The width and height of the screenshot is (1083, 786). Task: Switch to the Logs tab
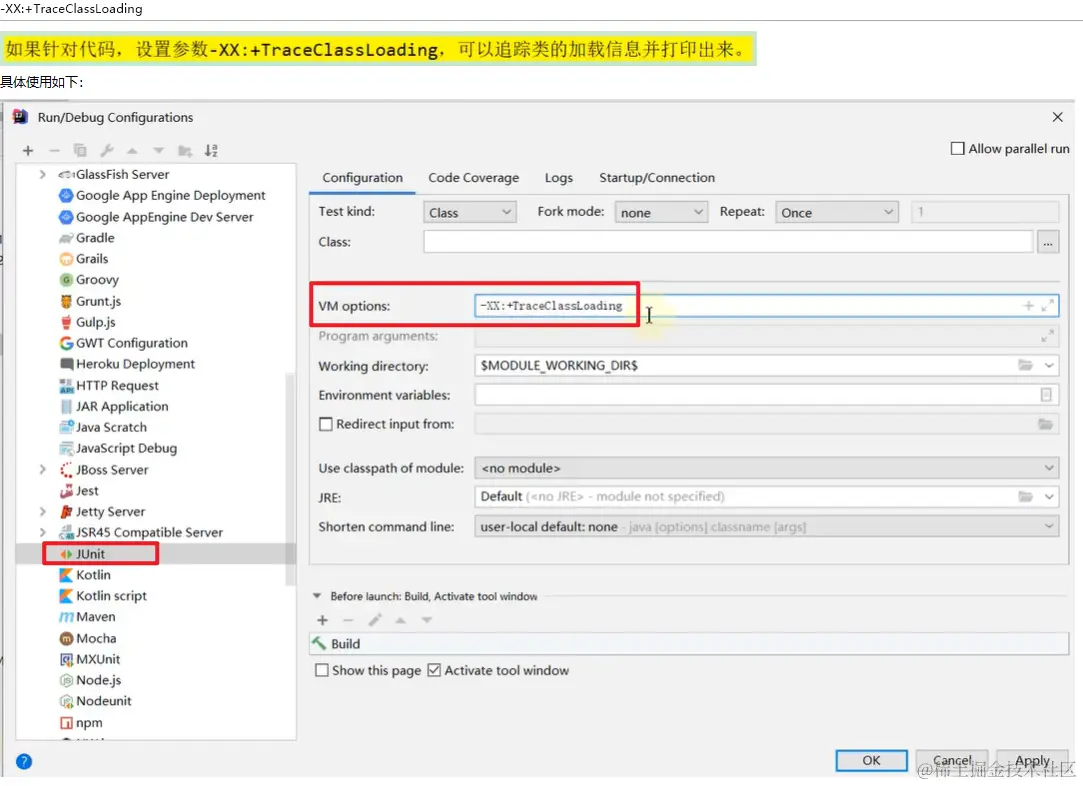pos(559,178)
